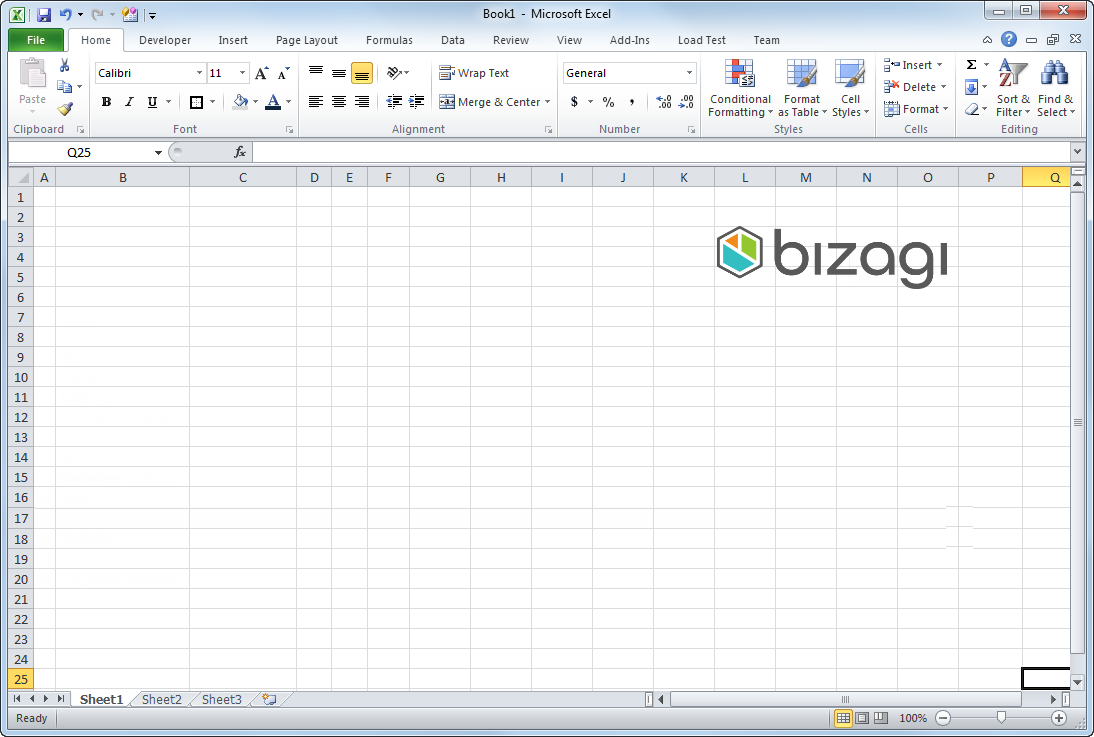Click the Clear eraser icon
This screenshot has width=1094, height=737.
click(x=972, y=109)
